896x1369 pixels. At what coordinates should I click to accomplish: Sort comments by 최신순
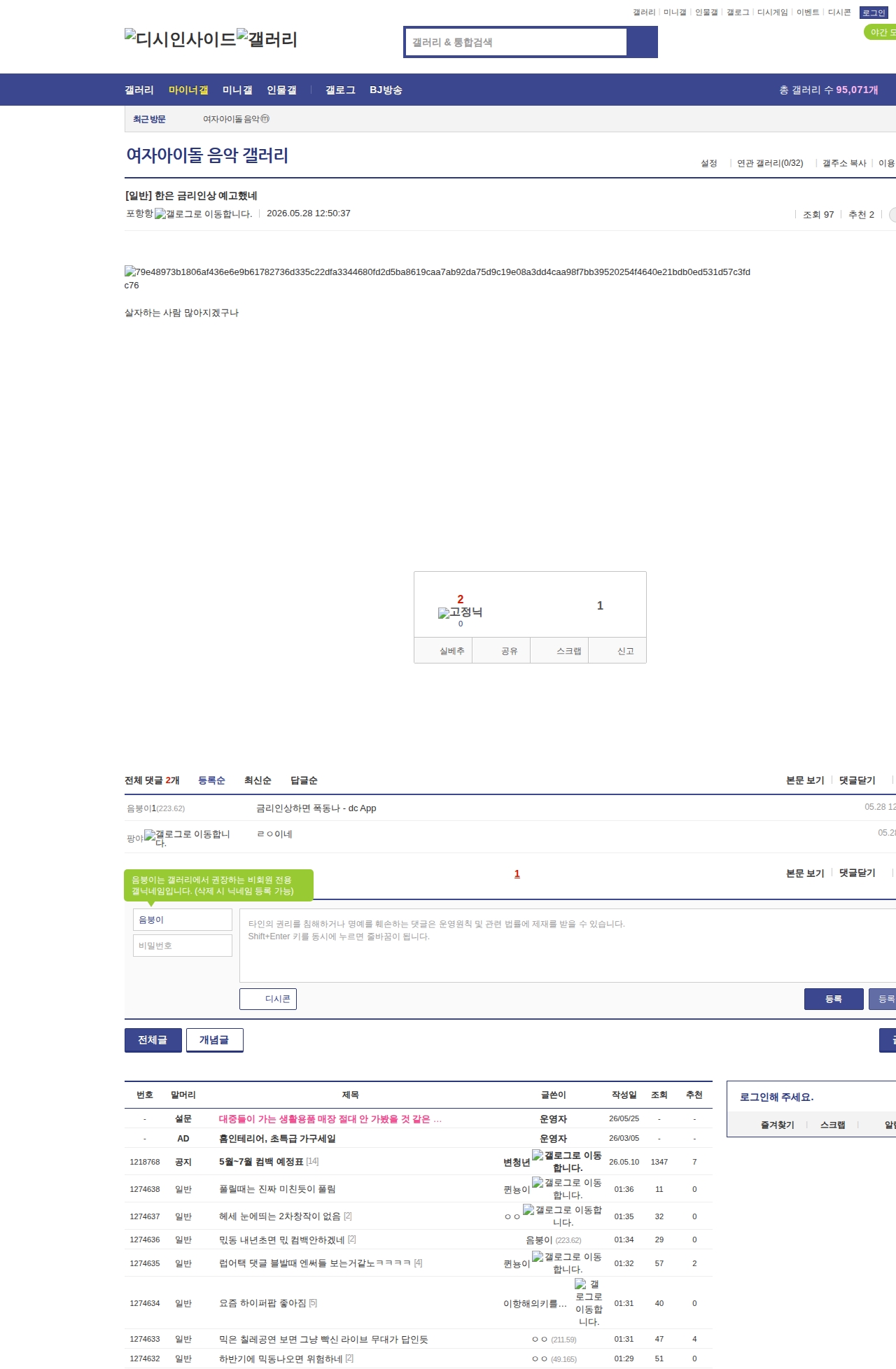click(x=258, y=780)
